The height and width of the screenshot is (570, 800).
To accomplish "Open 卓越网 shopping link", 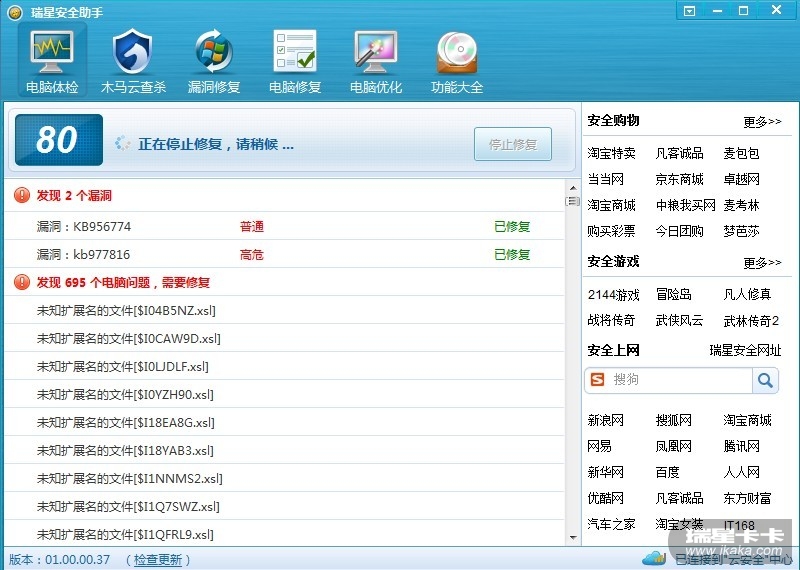I will (741, 179).
